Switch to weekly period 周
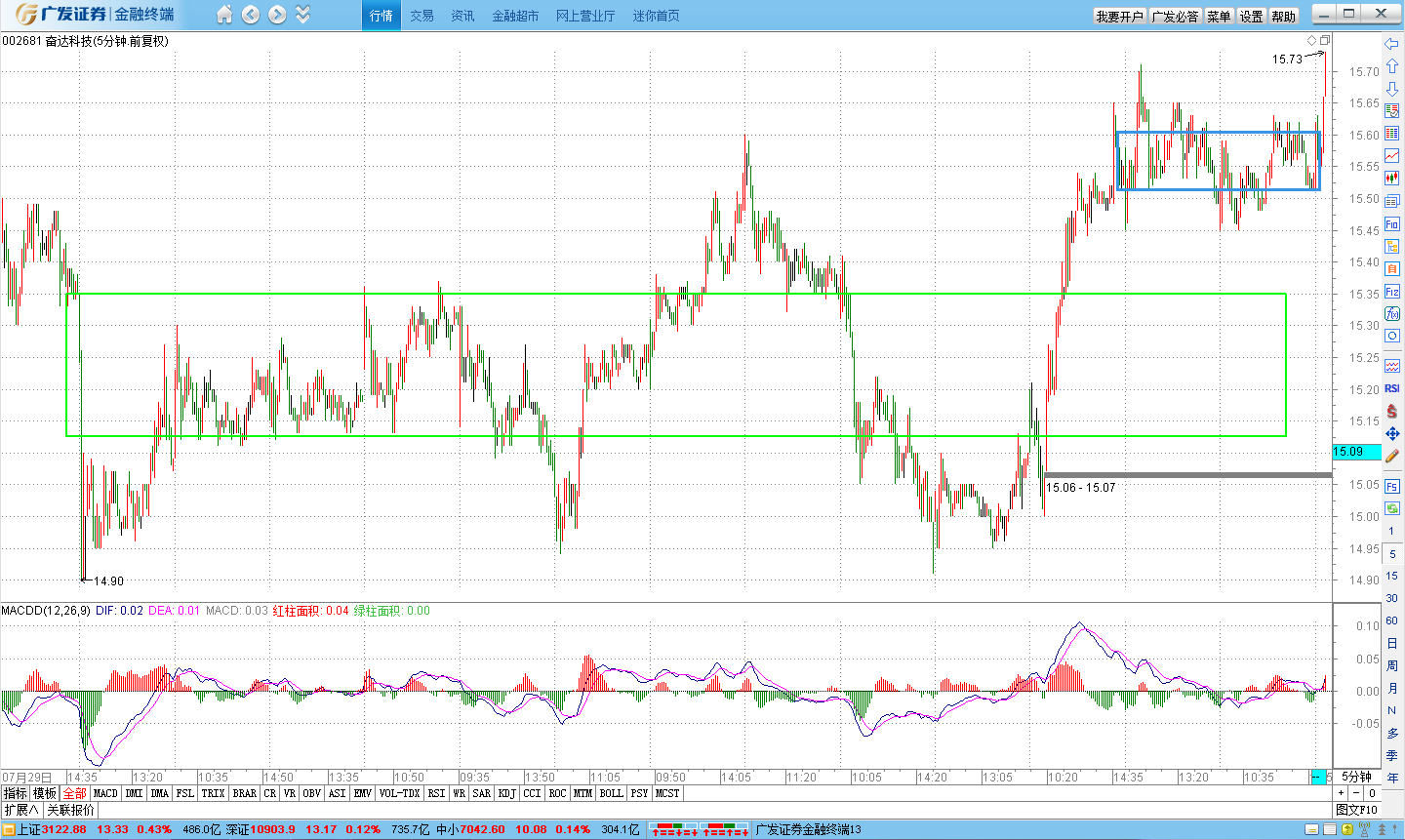Screen dimensions: 1405x840 (x=1392, y=665)
